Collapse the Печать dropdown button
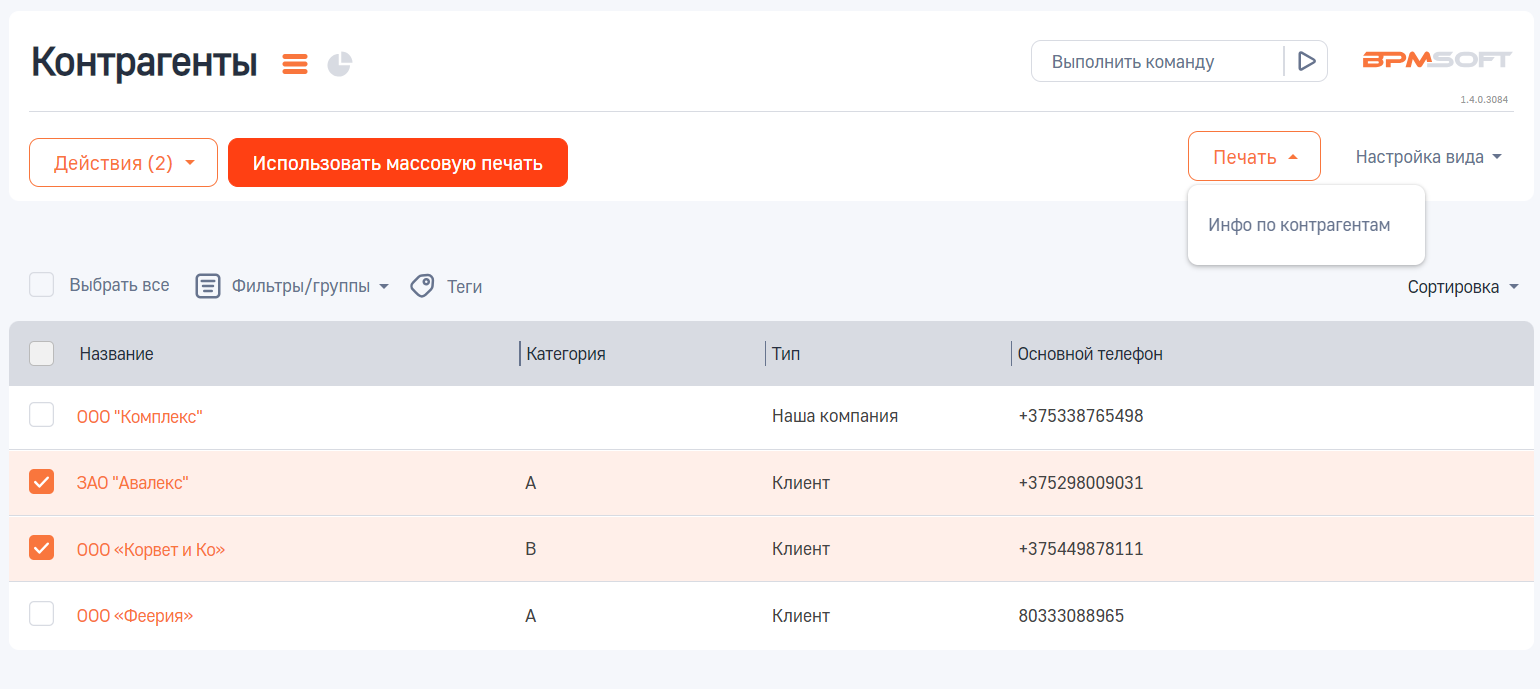This screenshot has height=689, width=1540. tap(1254, 157)
